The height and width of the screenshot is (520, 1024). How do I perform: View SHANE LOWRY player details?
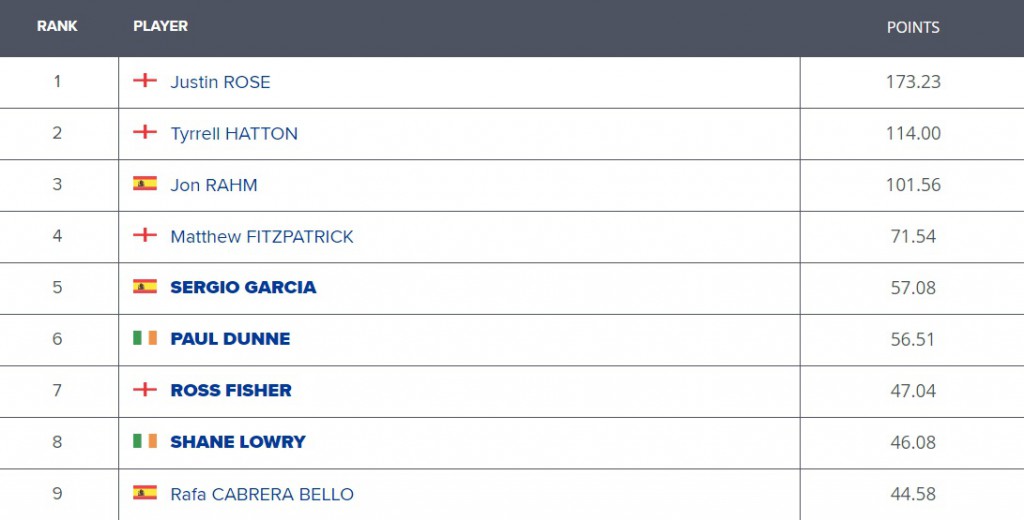238,442
